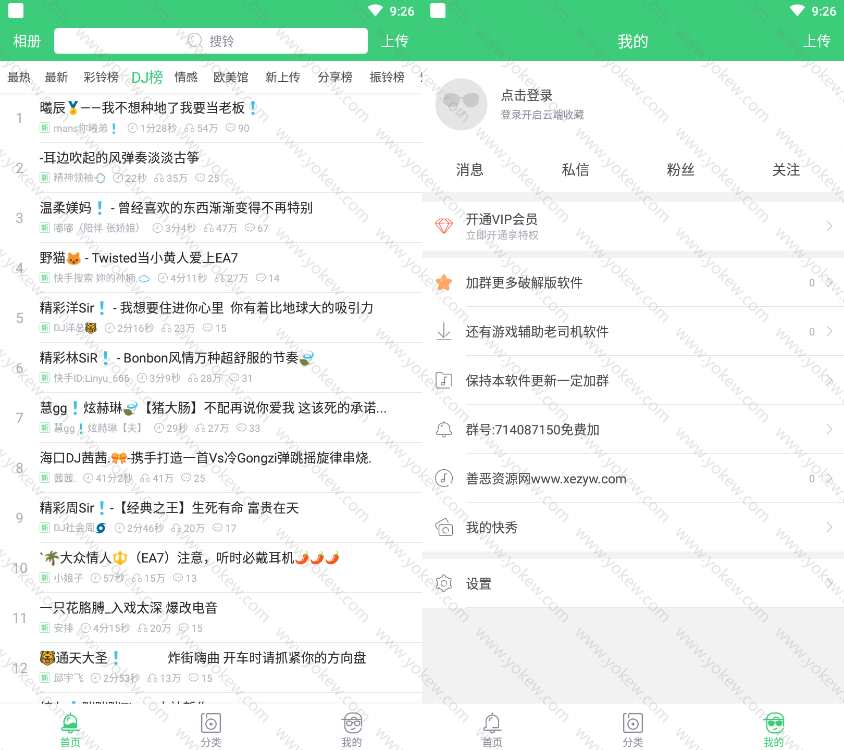The image size is (844, 750).
Task: Expand the 群号:714087150免费加 row arrow
Action: [x=829, y=430]
